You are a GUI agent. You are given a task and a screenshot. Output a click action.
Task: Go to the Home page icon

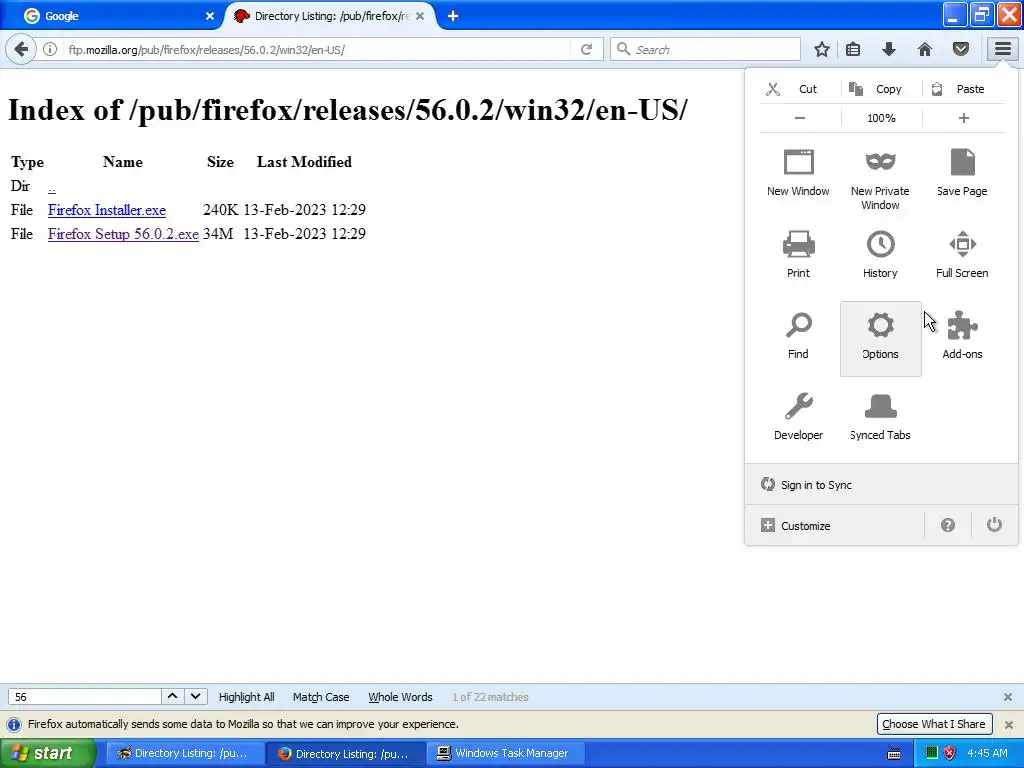point(925,49)
